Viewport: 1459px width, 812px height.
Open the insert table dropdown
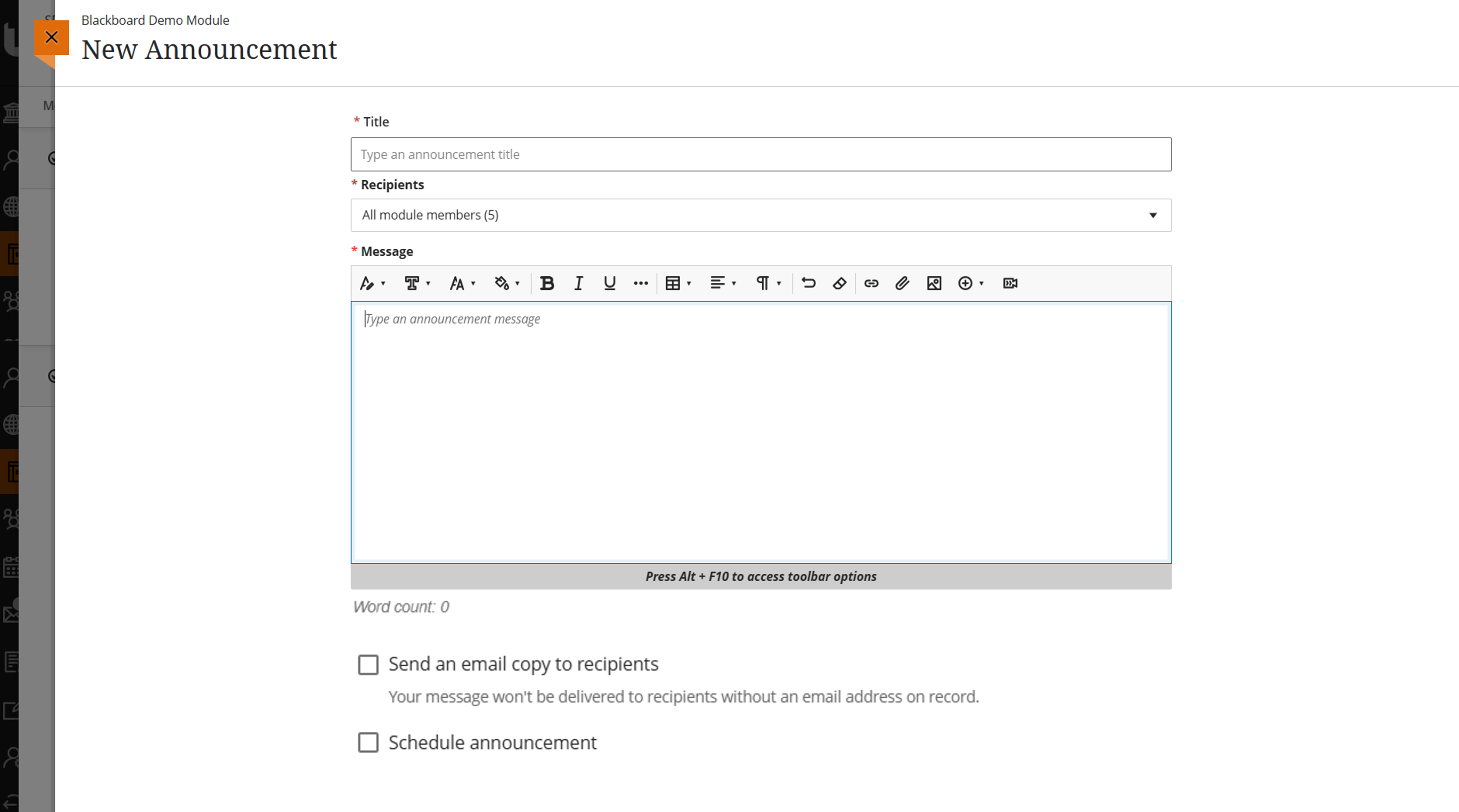(678, 283)
